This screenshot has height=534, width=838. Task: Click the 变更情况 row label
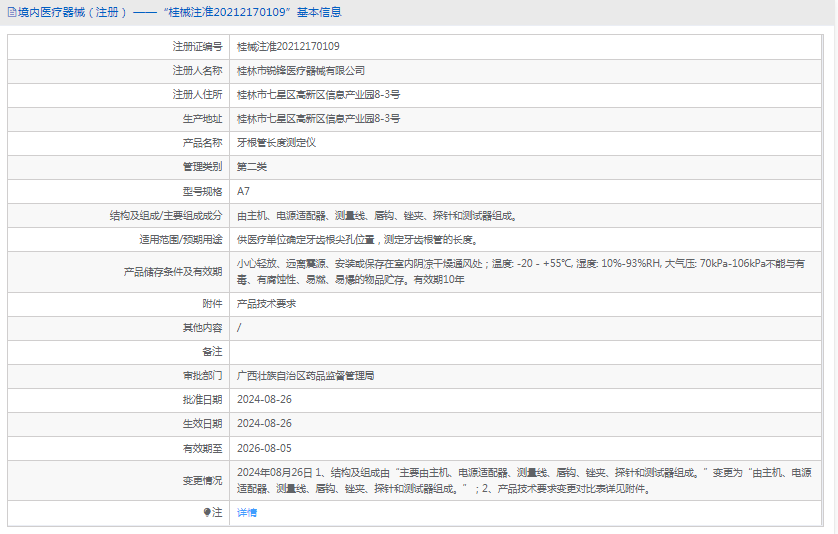point(202,481)
